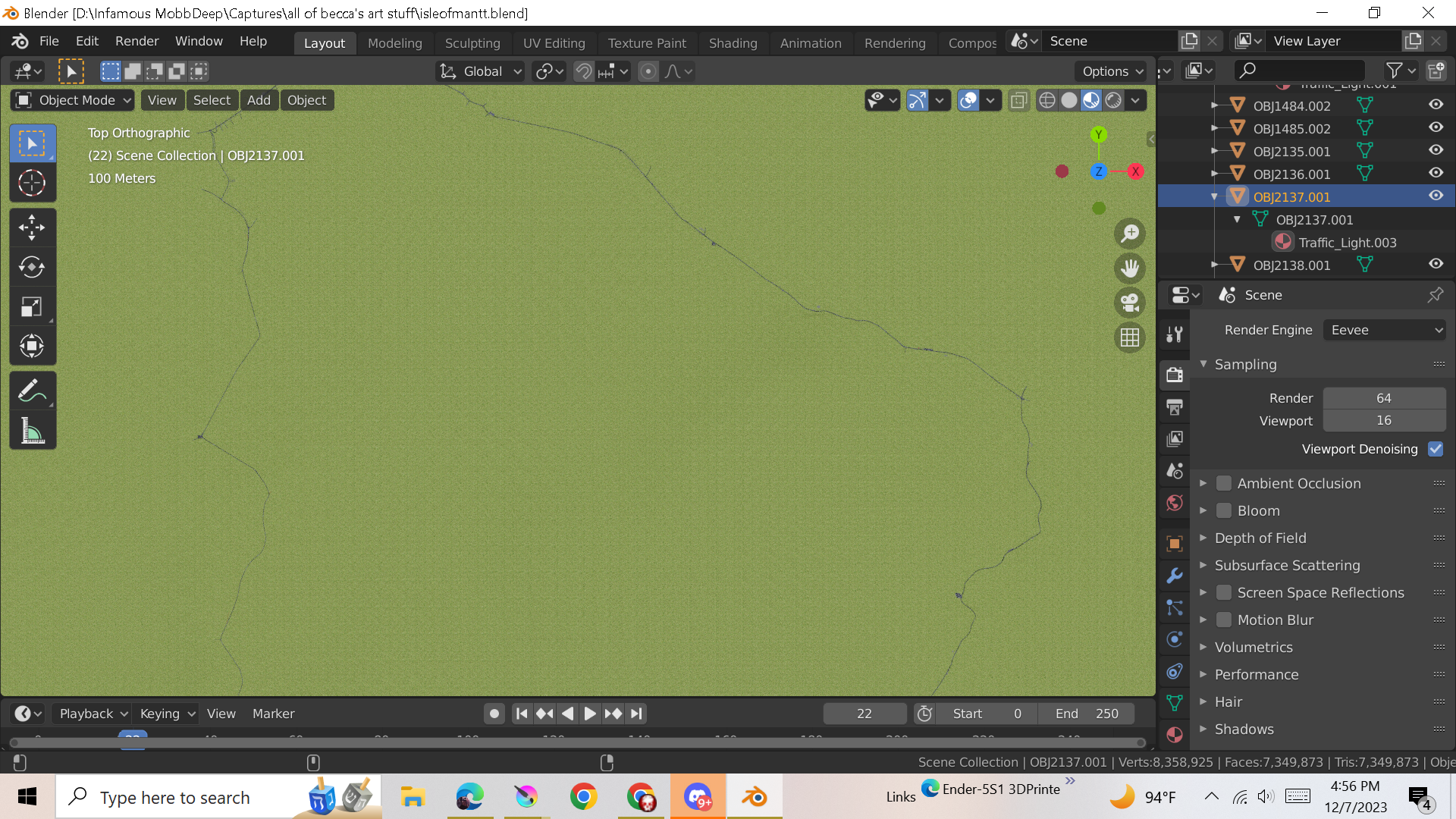Open the Modifier properties wrench tab

(x=1175, y=576)
